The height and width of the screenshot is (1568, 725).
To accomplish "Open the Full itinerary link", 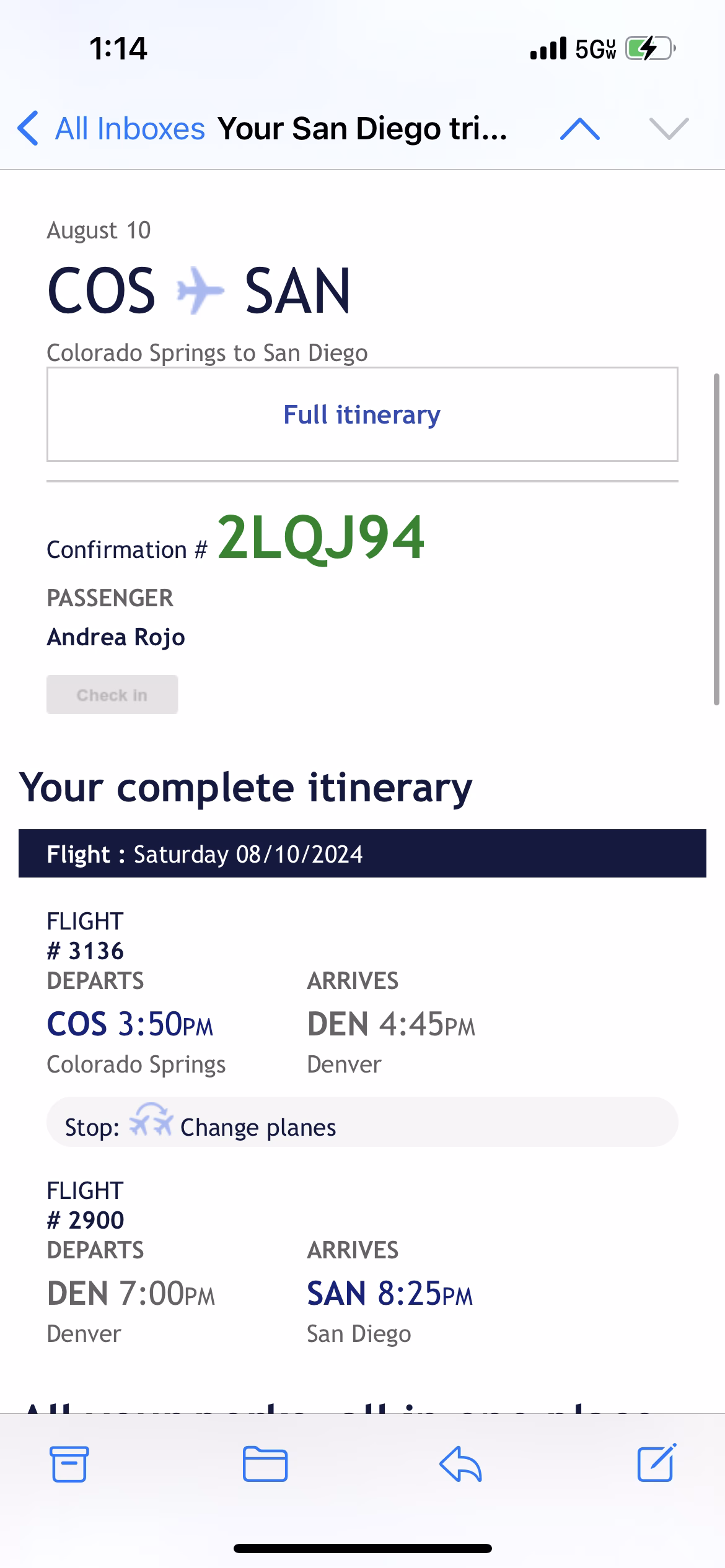I will tap(362, 415).
